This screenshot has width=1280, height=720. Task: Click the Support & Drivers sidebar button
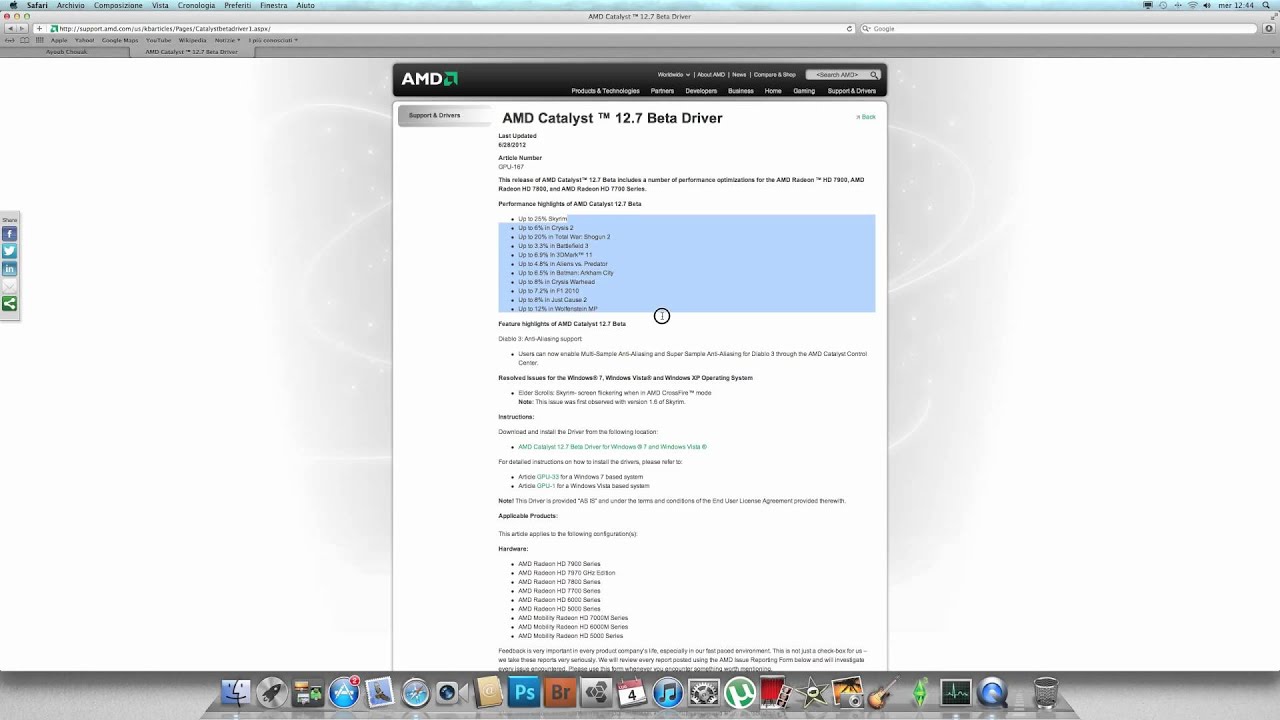445,115
